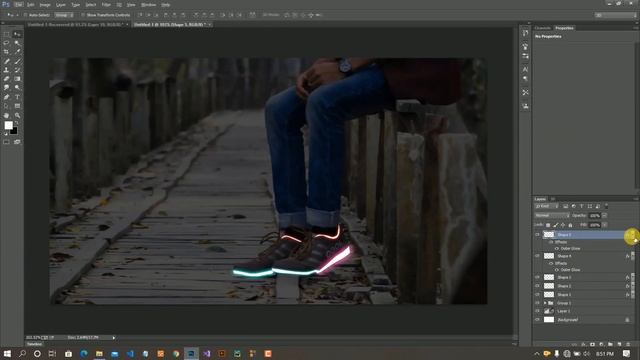Open the File menu

coord(18,4)
